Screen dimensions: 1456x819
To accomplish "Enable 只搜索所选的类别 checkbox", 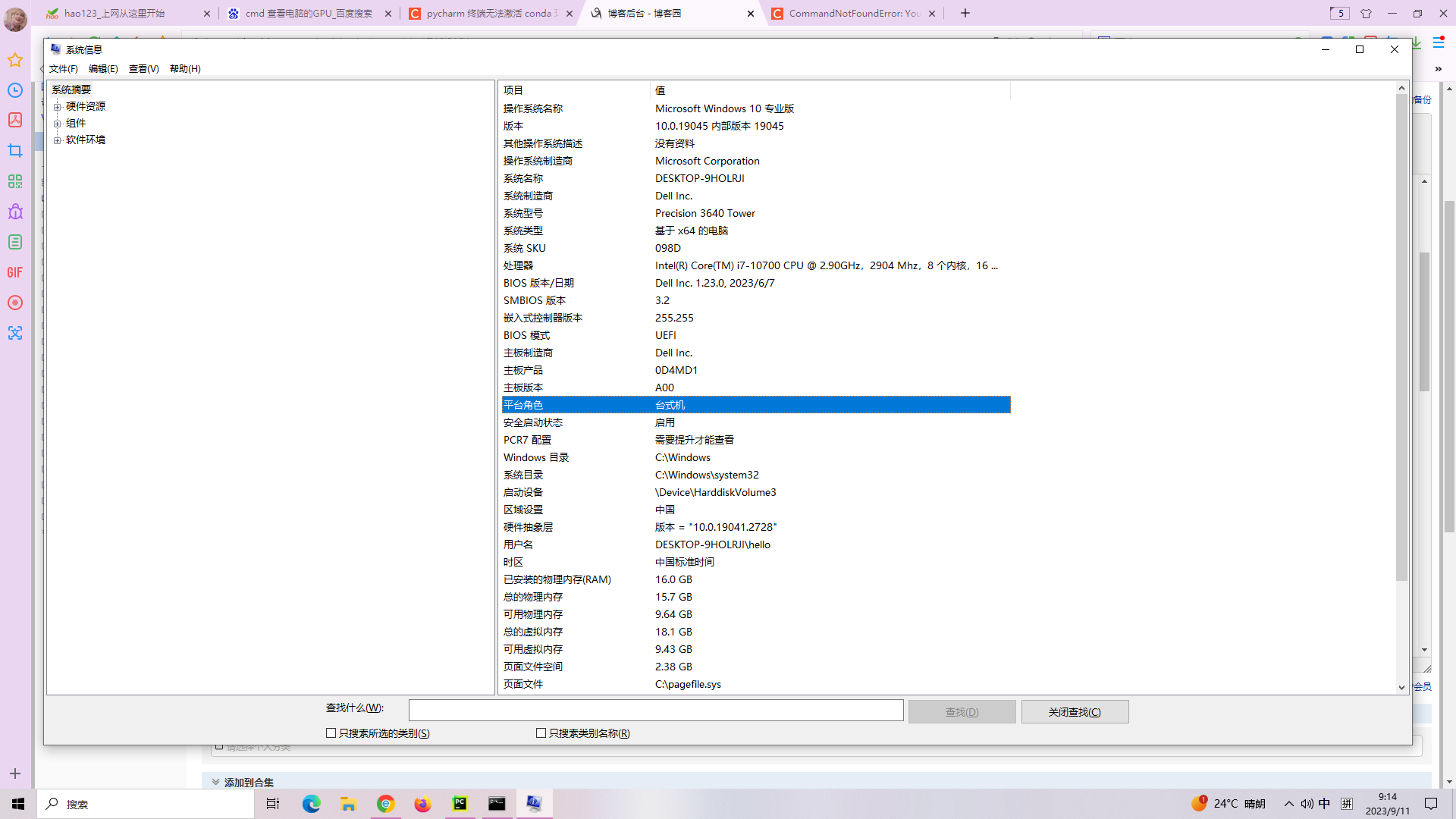I will click(x=331, y=733).
